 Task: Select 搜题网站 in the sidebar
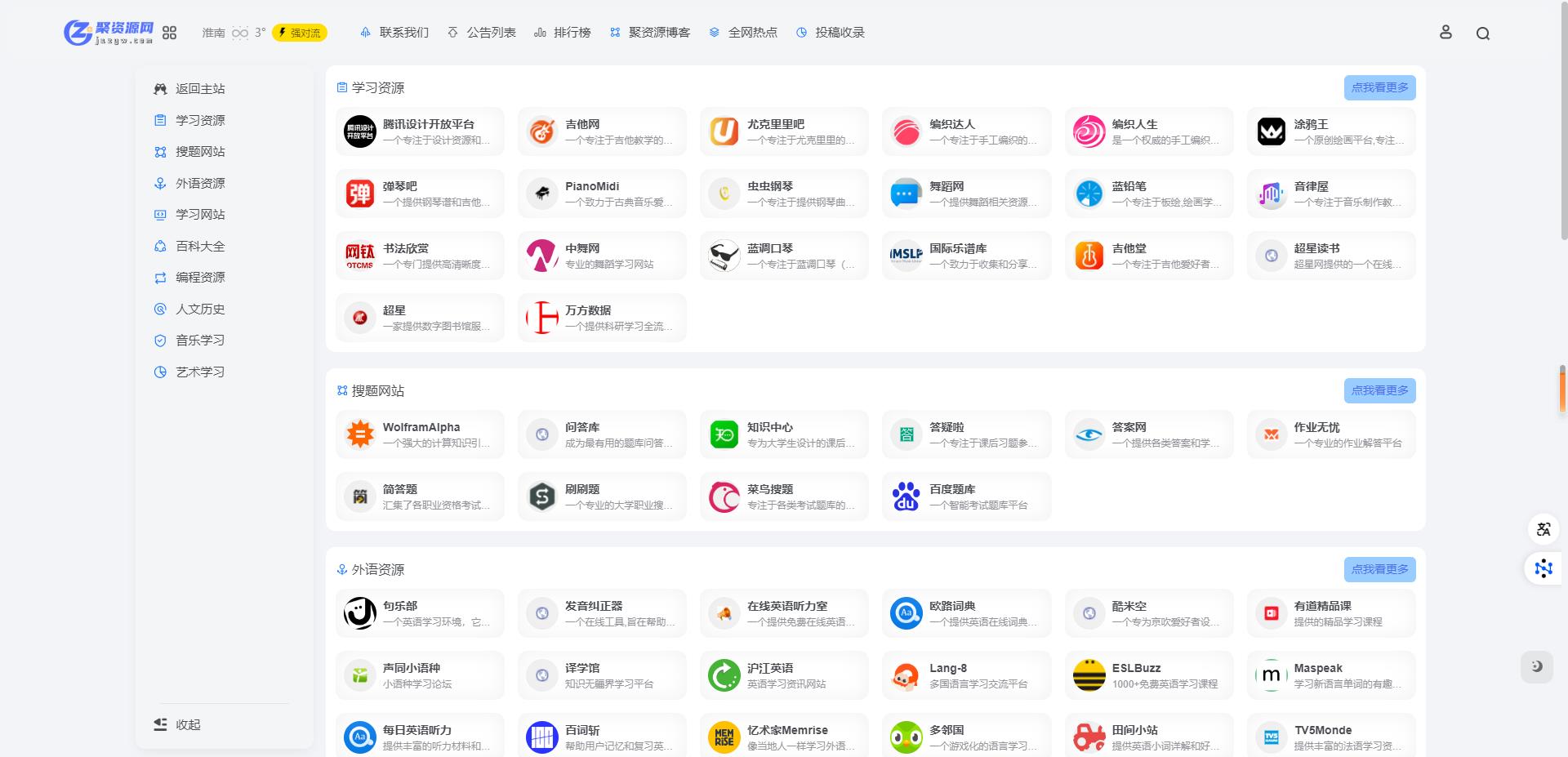(189, 152)
